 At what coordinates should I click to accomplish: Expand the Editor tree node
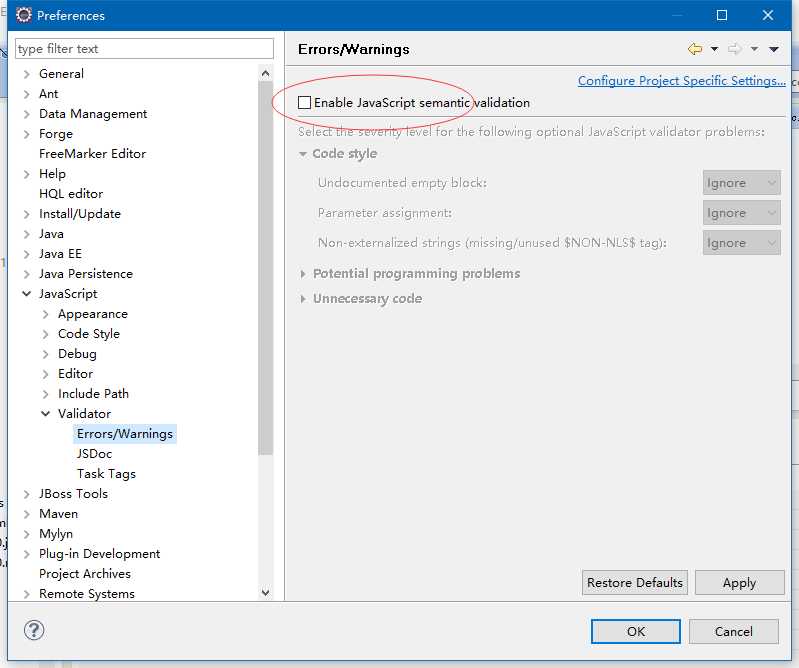tap(45, 374)
